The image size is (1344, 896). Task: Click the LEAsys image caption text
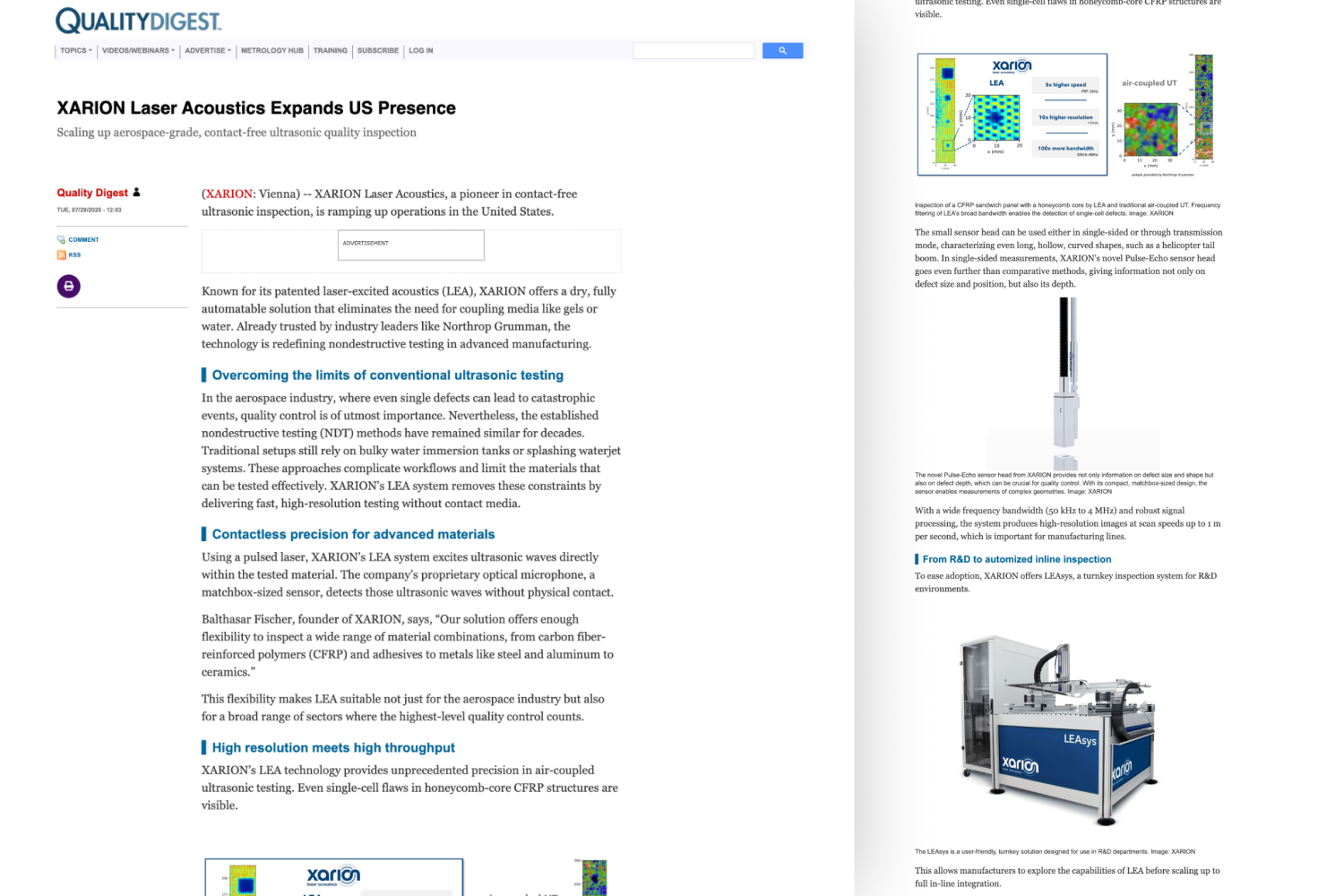pyautogui.click(x=1055, y=852)
